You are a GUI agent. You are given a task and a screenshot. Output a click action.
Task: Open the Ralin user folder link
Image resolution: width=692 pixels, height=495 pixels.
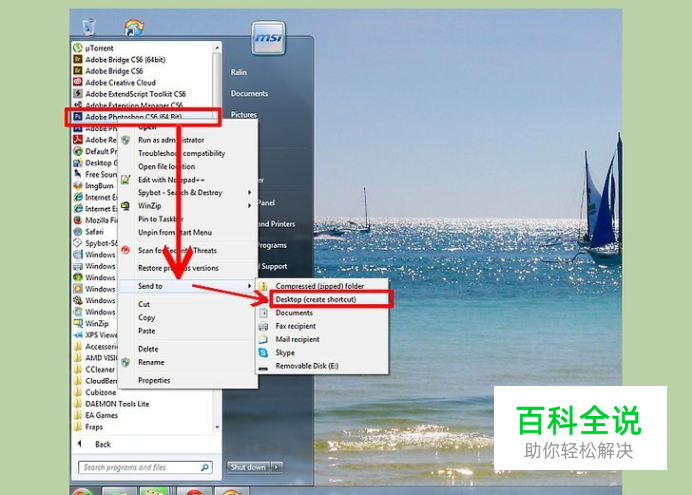point(239,72)
